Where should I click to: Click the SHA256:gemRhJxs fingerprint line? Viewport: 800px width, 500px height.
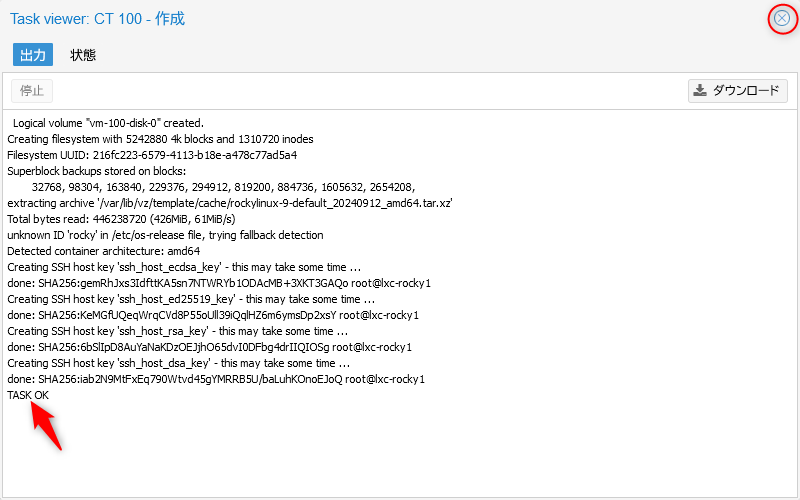pos(219,283)
